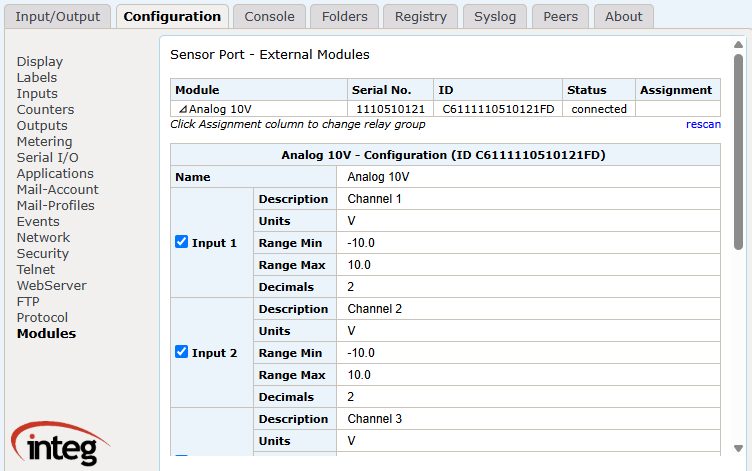Screen dimensions: 752x471
Task: Edit Input 2 Range Min value
Action: click(528, 353)
